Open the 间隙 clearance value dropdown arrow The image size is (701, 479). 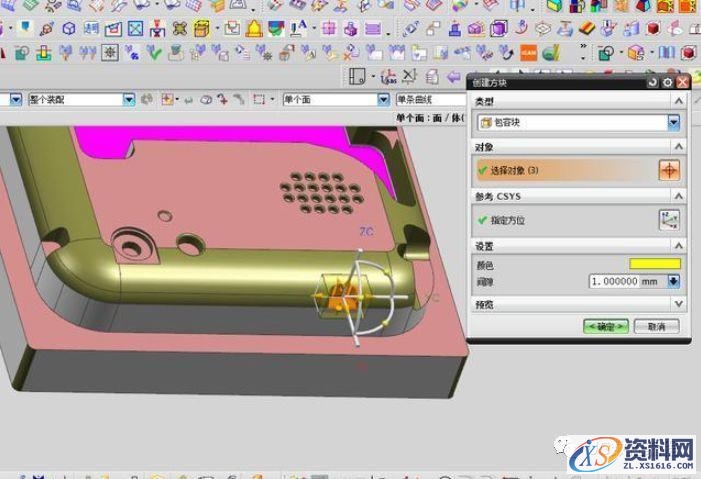click(673, 281)
